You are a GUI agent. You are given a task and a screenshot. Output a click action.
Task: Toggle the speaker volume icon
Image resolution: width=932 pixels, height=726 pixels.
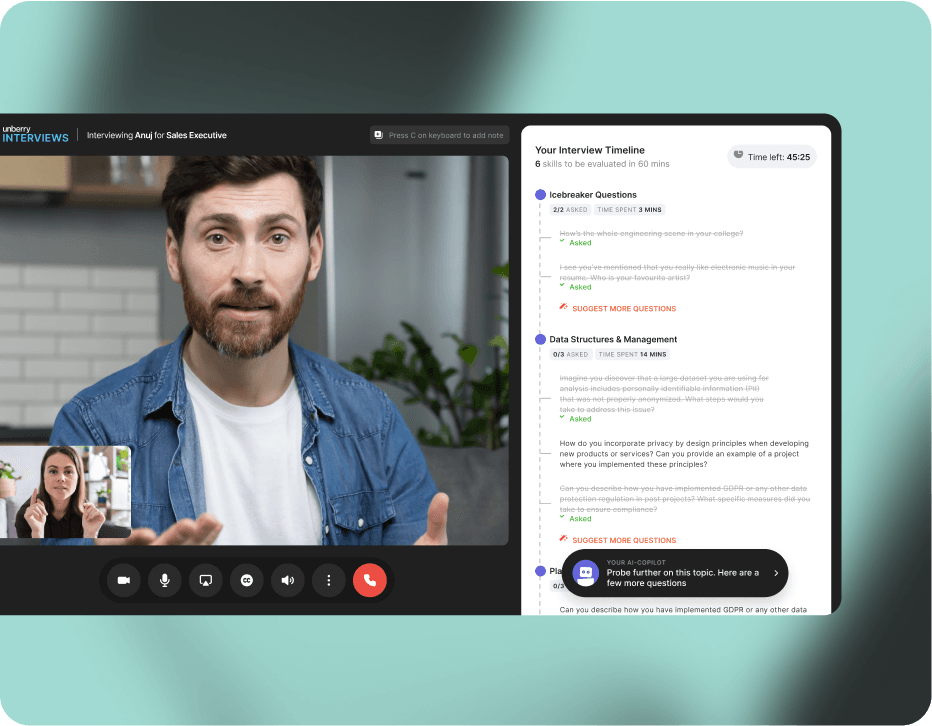pyautogui.click(x=288, y=580)
